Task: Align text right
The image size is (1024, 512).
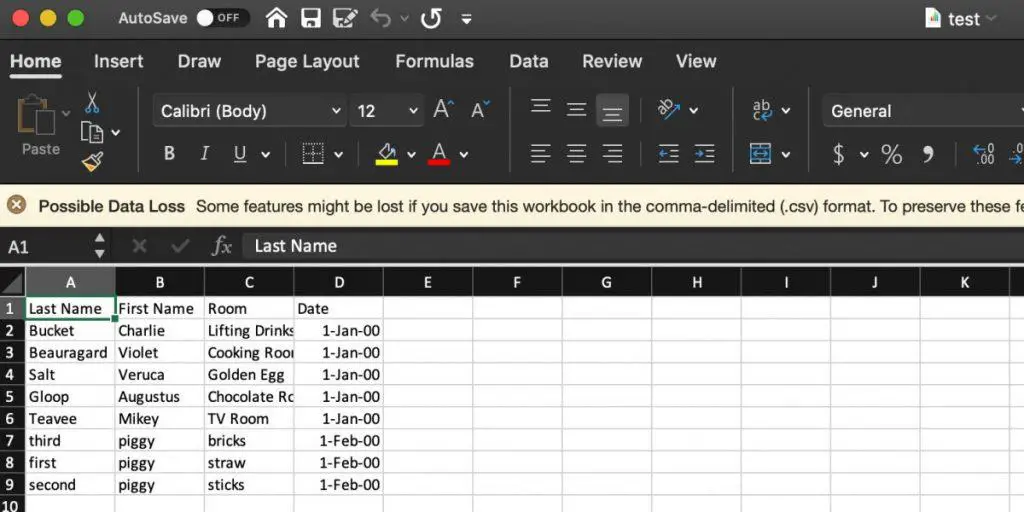Action: [612, 154]
